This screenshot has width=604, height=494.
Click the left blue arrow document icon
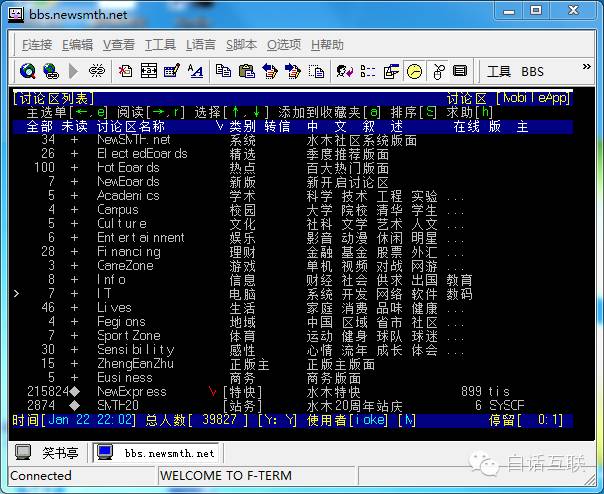(x=270, y=71)
